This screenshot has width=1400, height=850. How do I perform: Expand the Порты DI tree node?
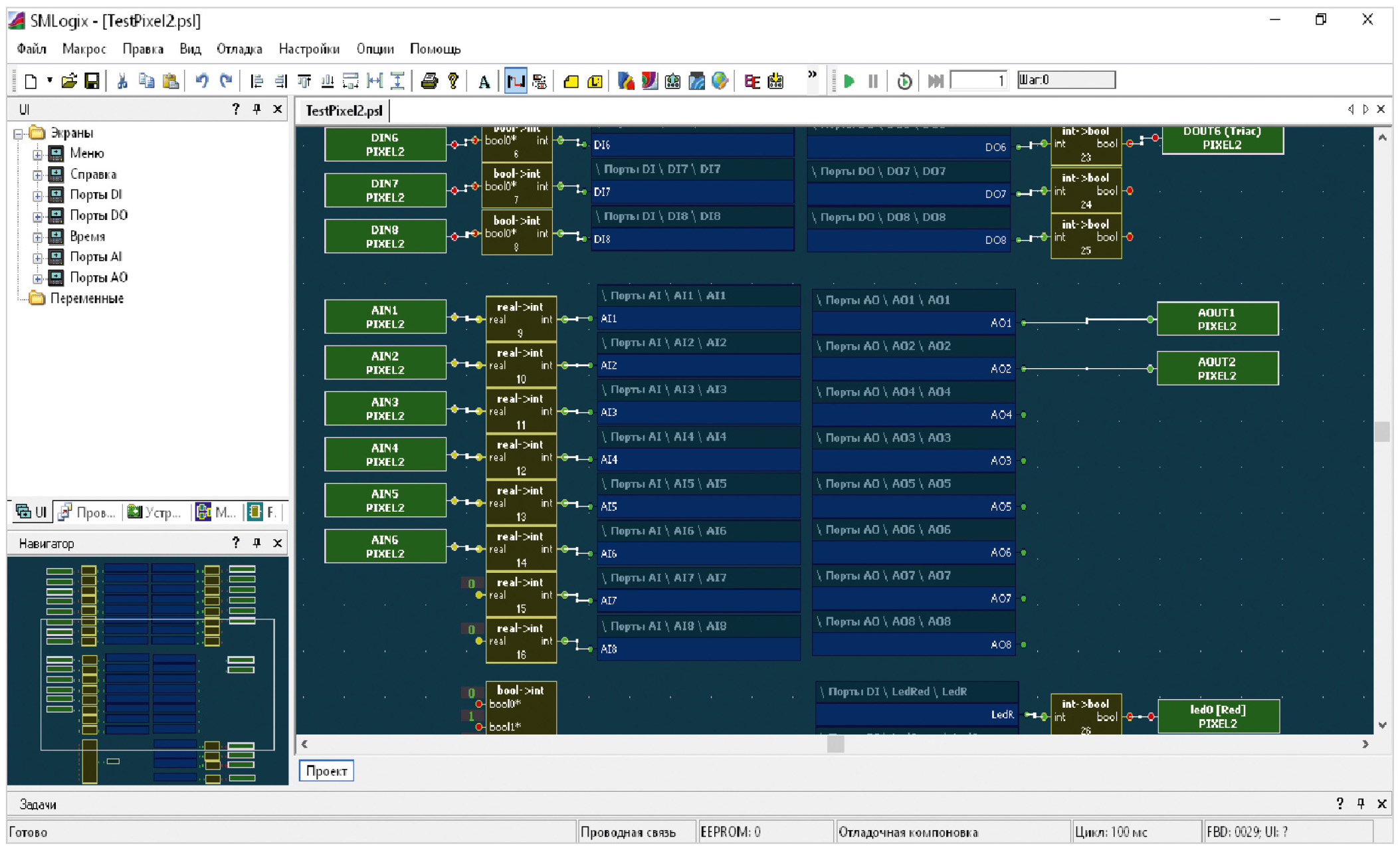tap(38, 195)
